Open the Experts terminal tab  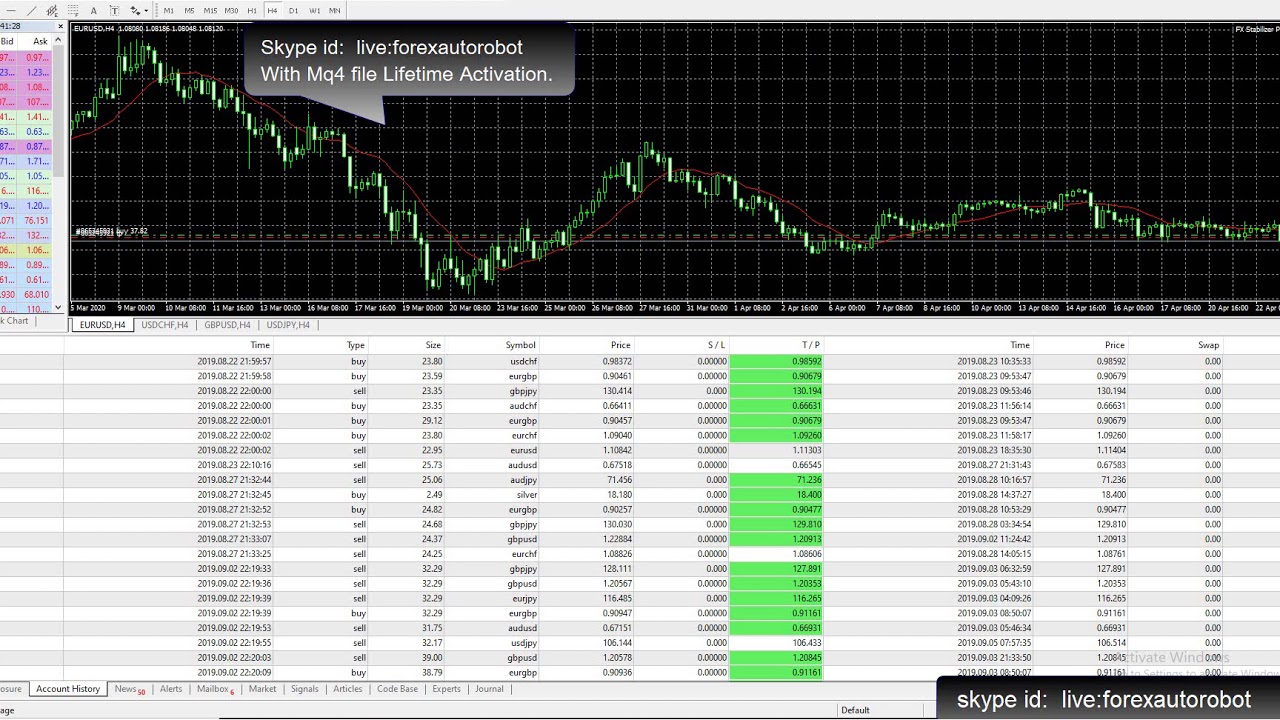(x=446, y=689)
